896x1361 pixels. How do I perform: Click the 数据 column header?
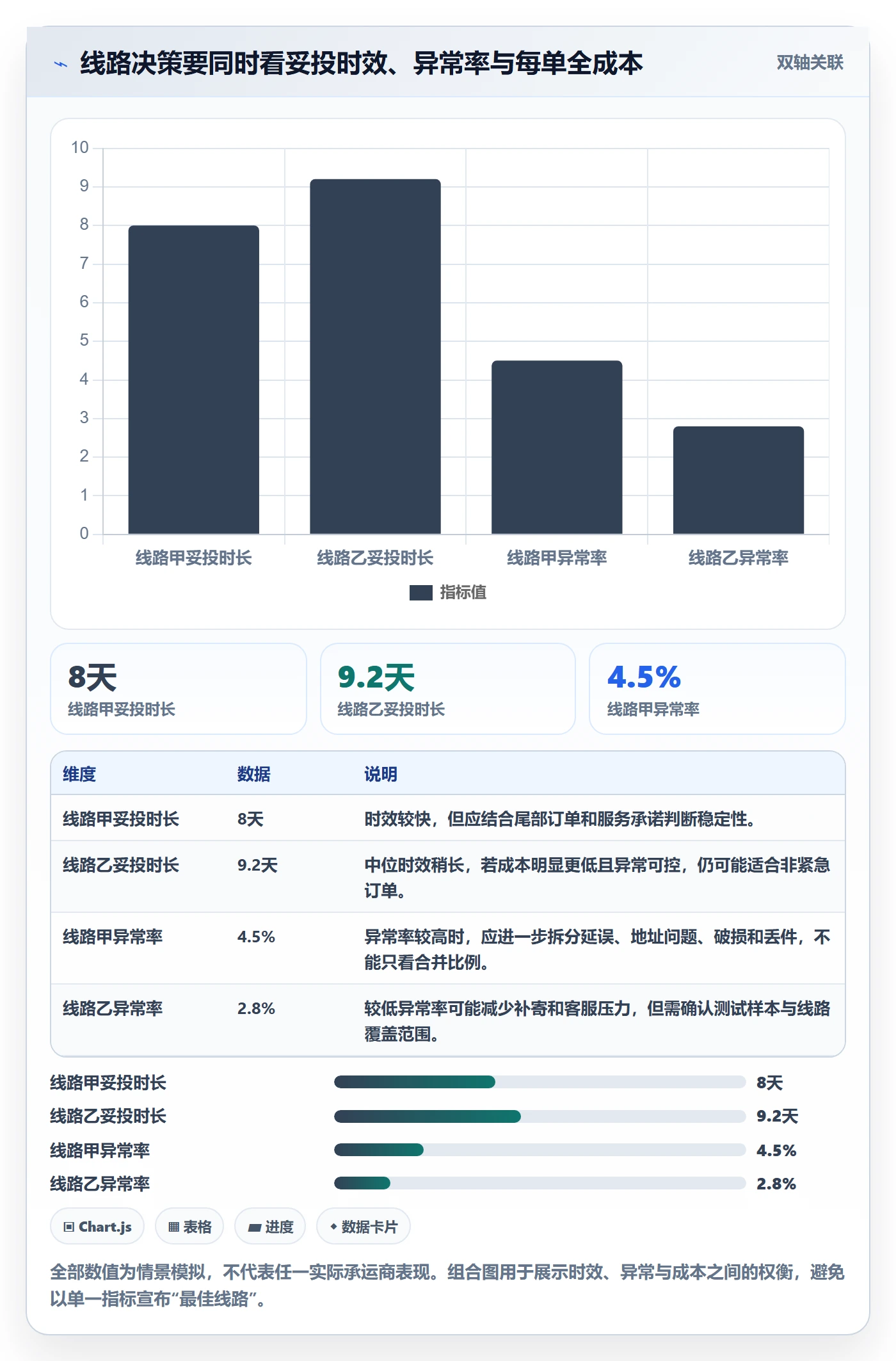[x=254, y=774]
